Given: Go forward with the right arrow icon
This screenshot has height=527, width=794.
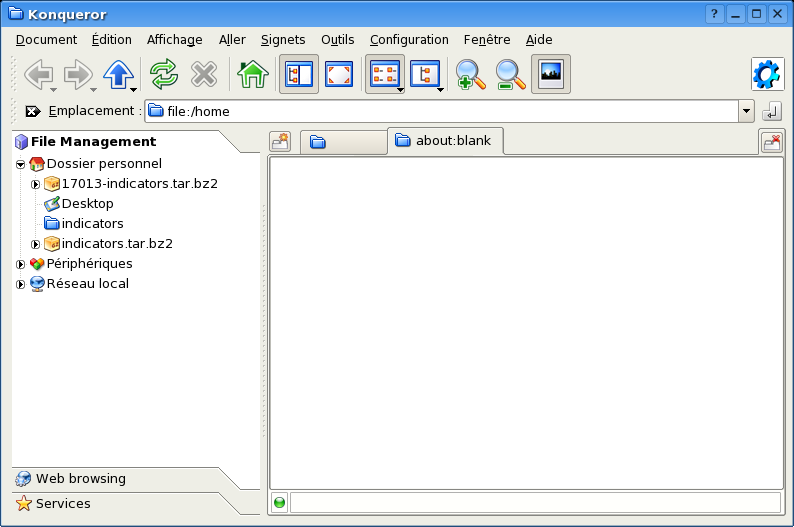Looking at the screenshot, I should [x=77, y=74].
